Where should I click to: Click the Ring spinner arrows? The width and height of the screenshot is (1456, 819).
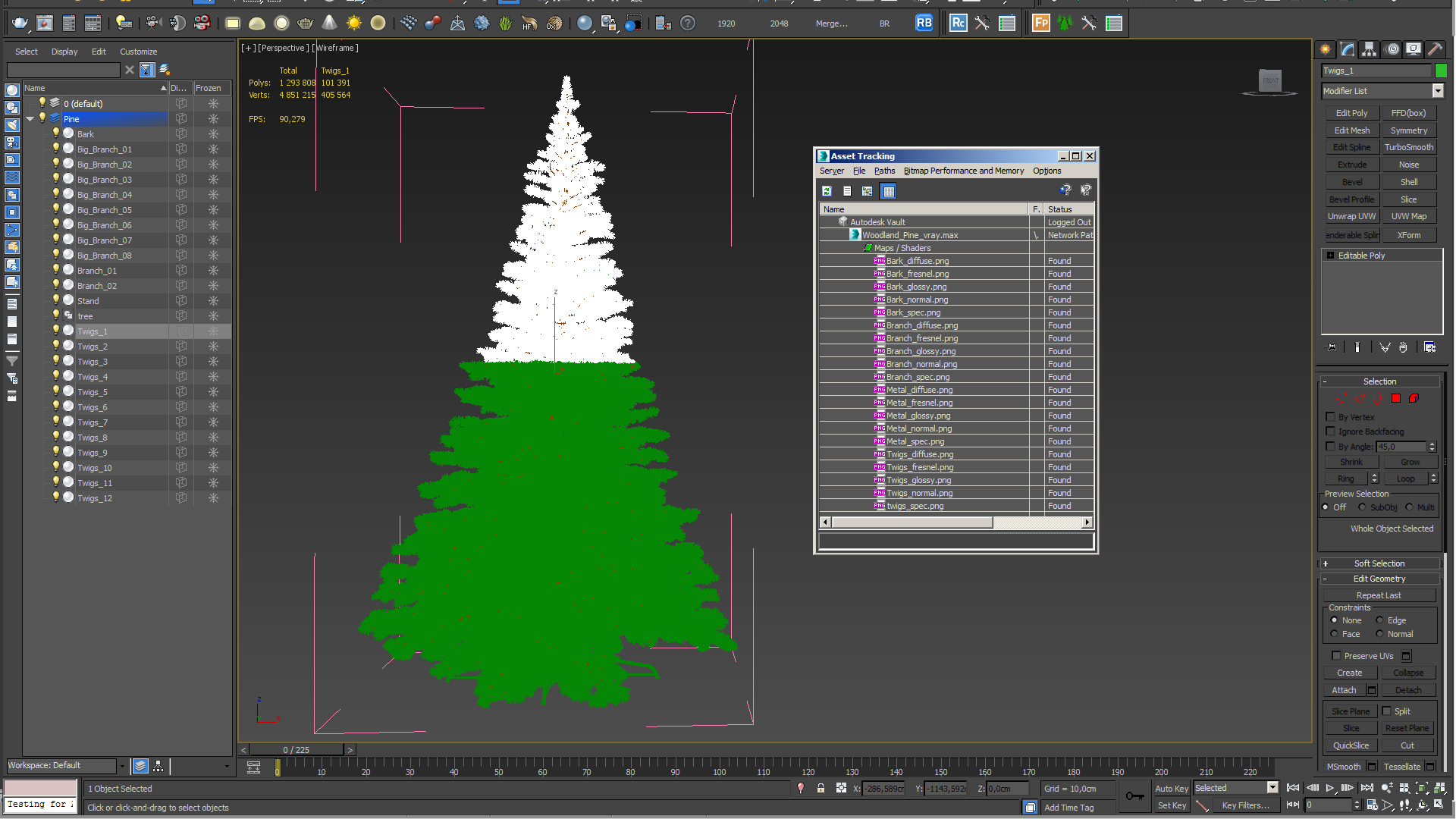1374,479
